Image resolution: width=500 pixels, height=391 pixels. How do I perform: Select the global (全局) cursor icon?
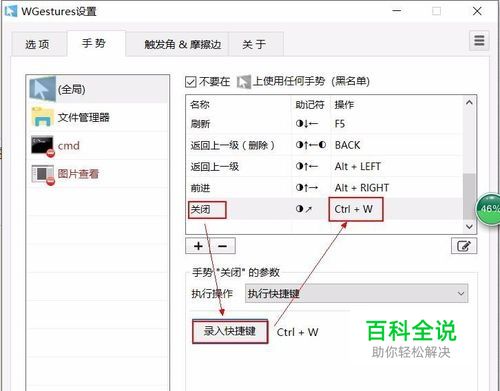tap(42, 89)
